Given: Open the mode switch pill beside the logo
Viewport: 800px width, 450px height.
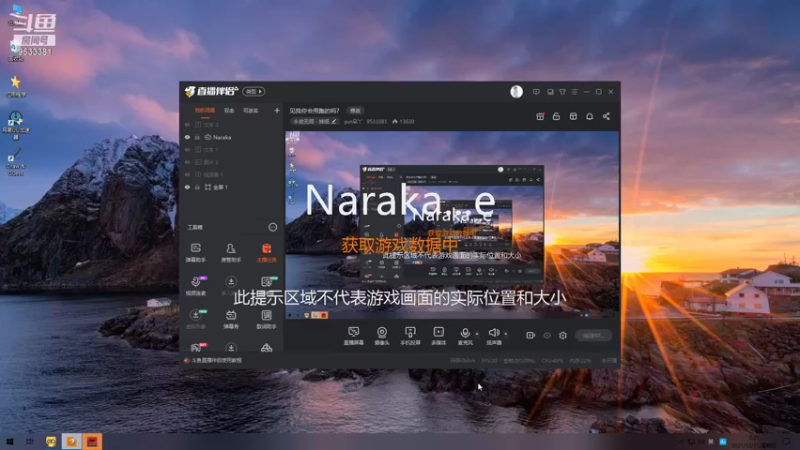Looking at the screenshot, I should coord(254,91).
